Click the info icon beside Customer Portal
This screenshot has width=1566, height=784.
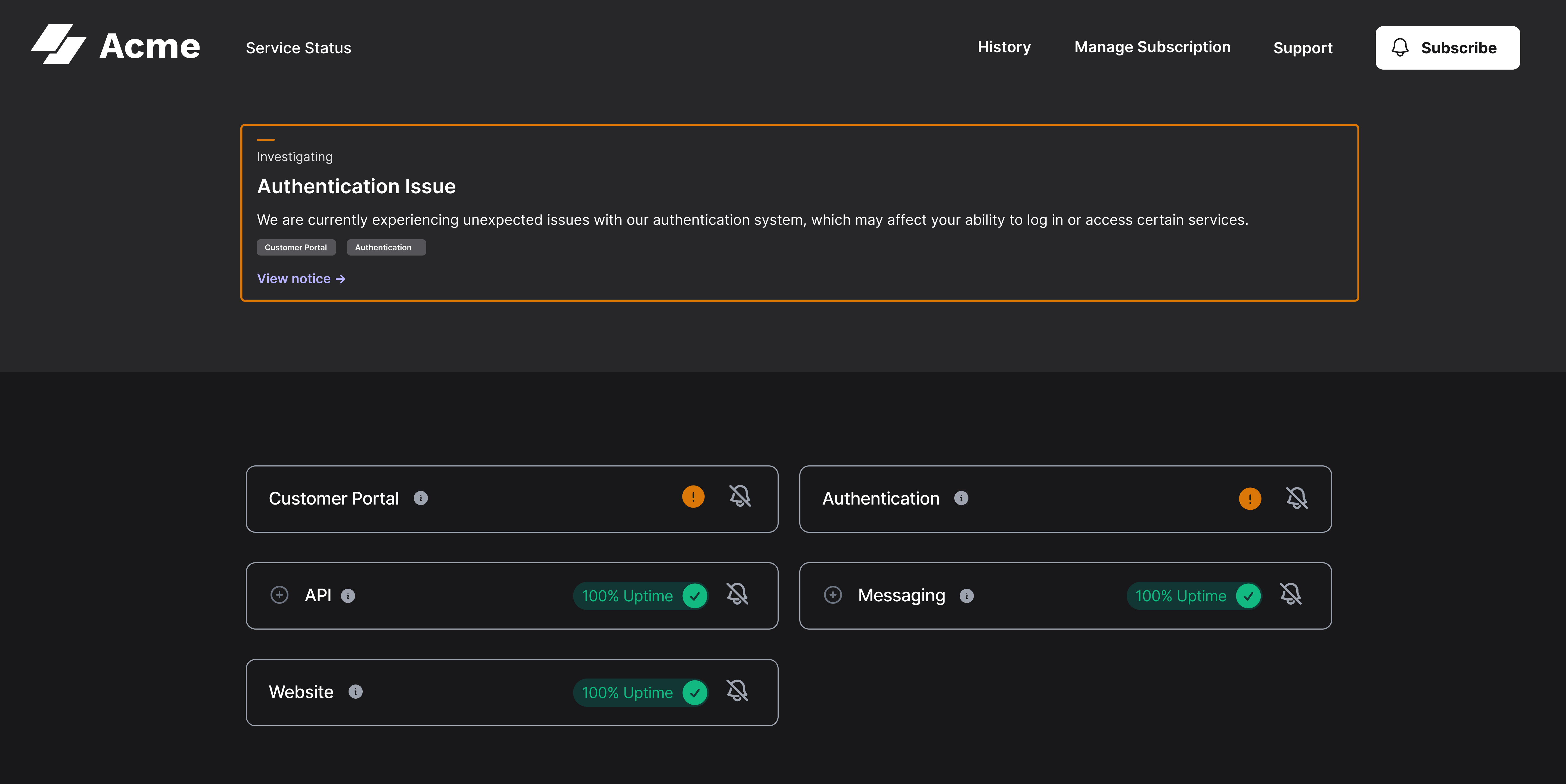click(421, 498)
